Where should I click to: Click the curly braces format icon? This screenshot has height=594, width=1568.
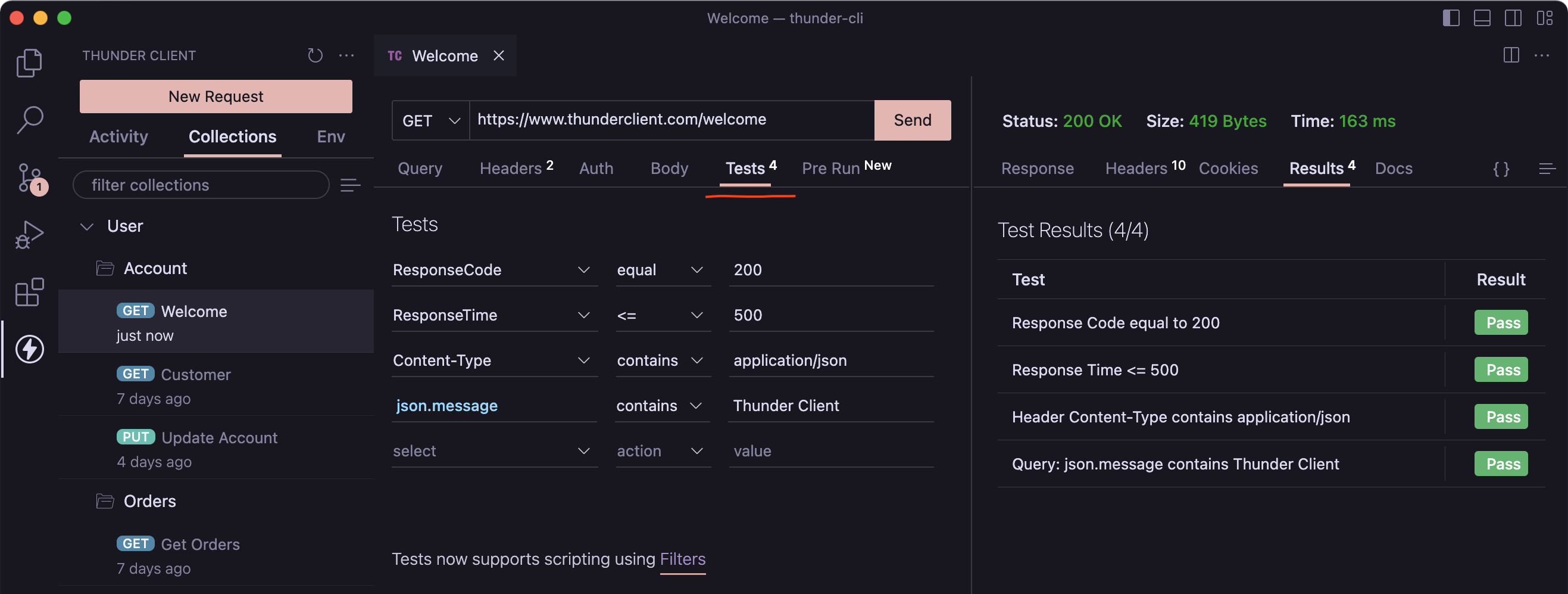tap(1501, 169)
